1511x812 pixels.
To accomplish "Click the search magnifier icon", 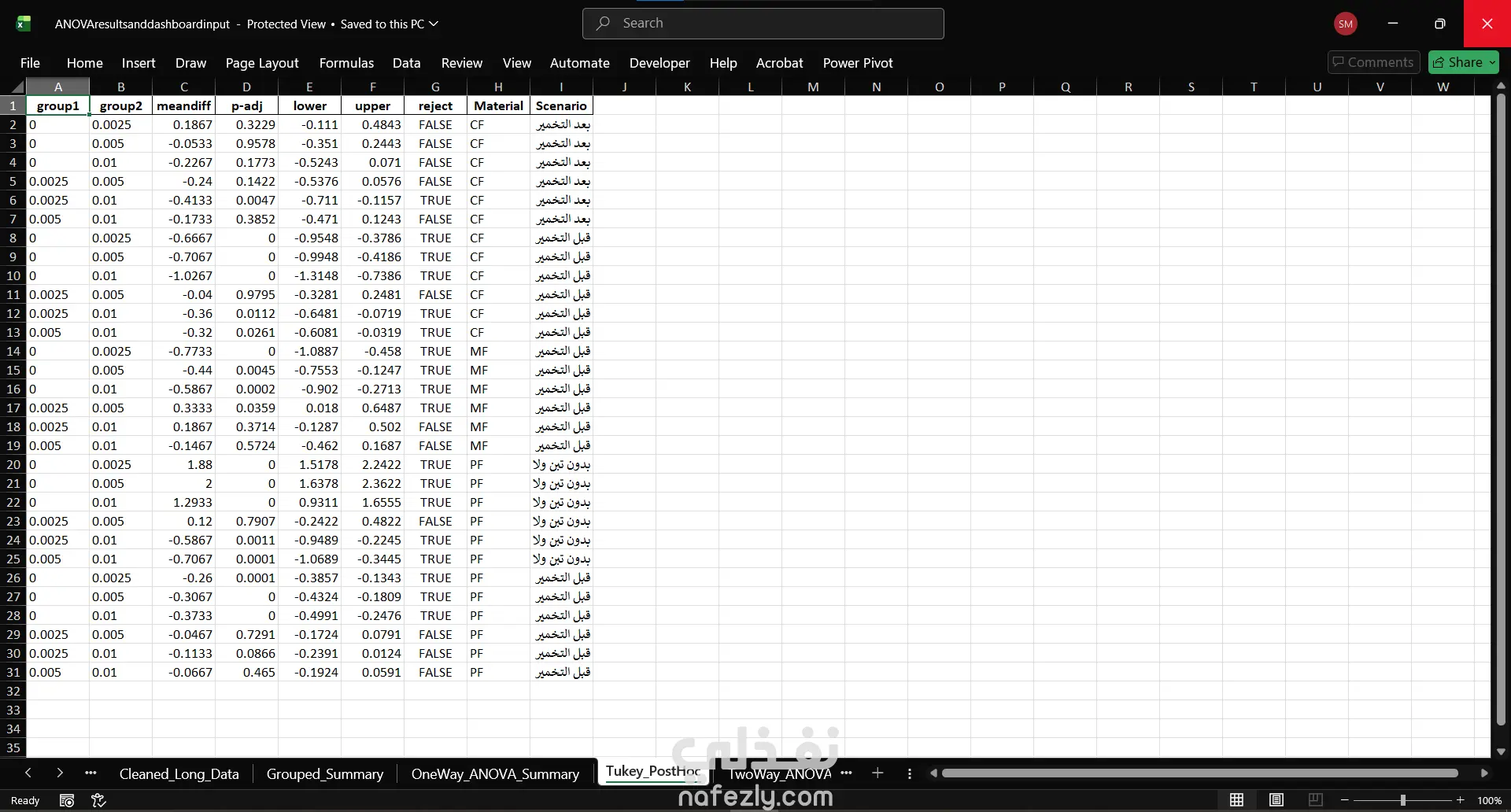I will pyautogui.click(x=603, y=24).
